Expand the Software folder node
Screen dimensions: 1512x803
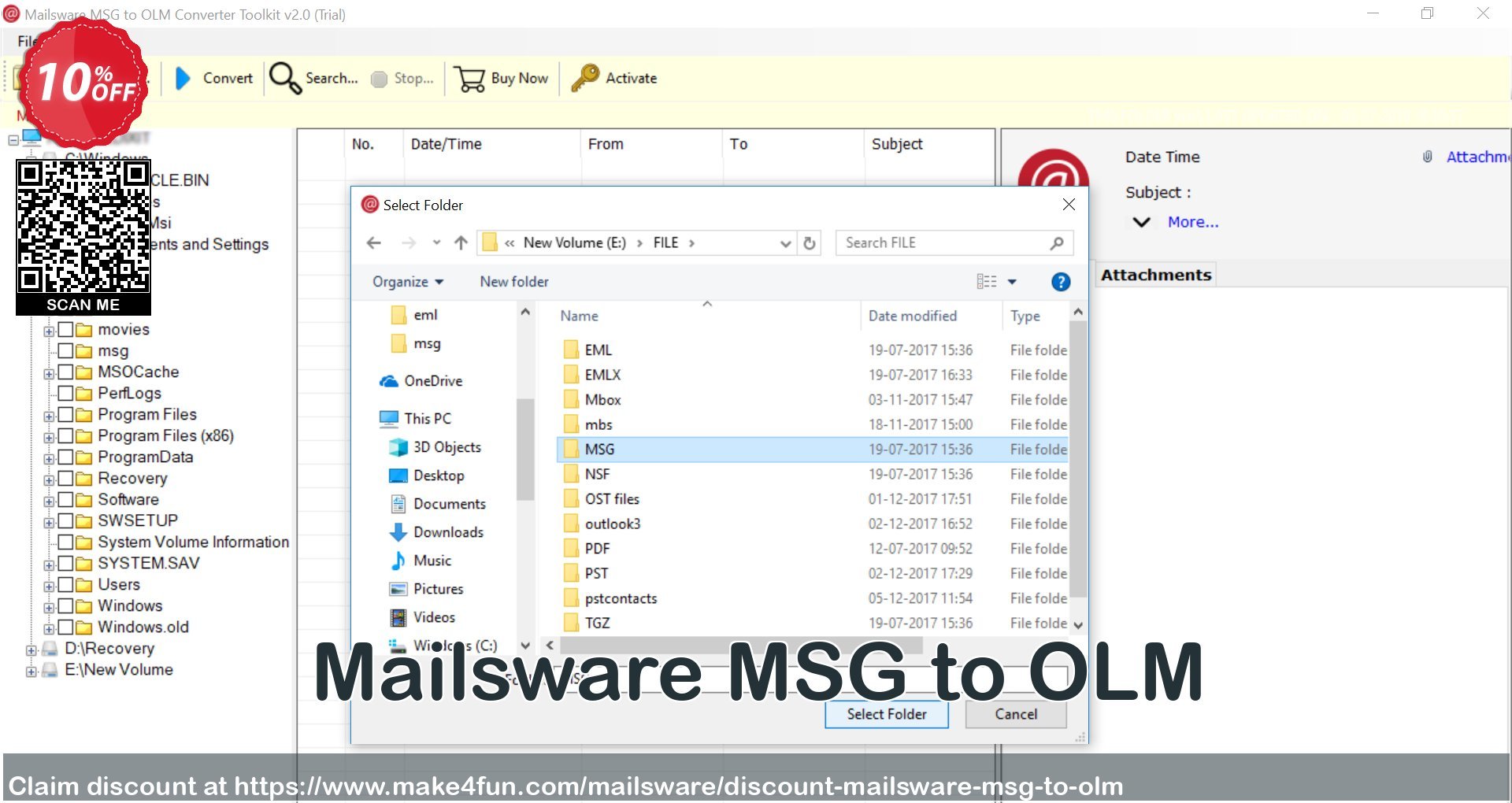[x=49, y=501]
